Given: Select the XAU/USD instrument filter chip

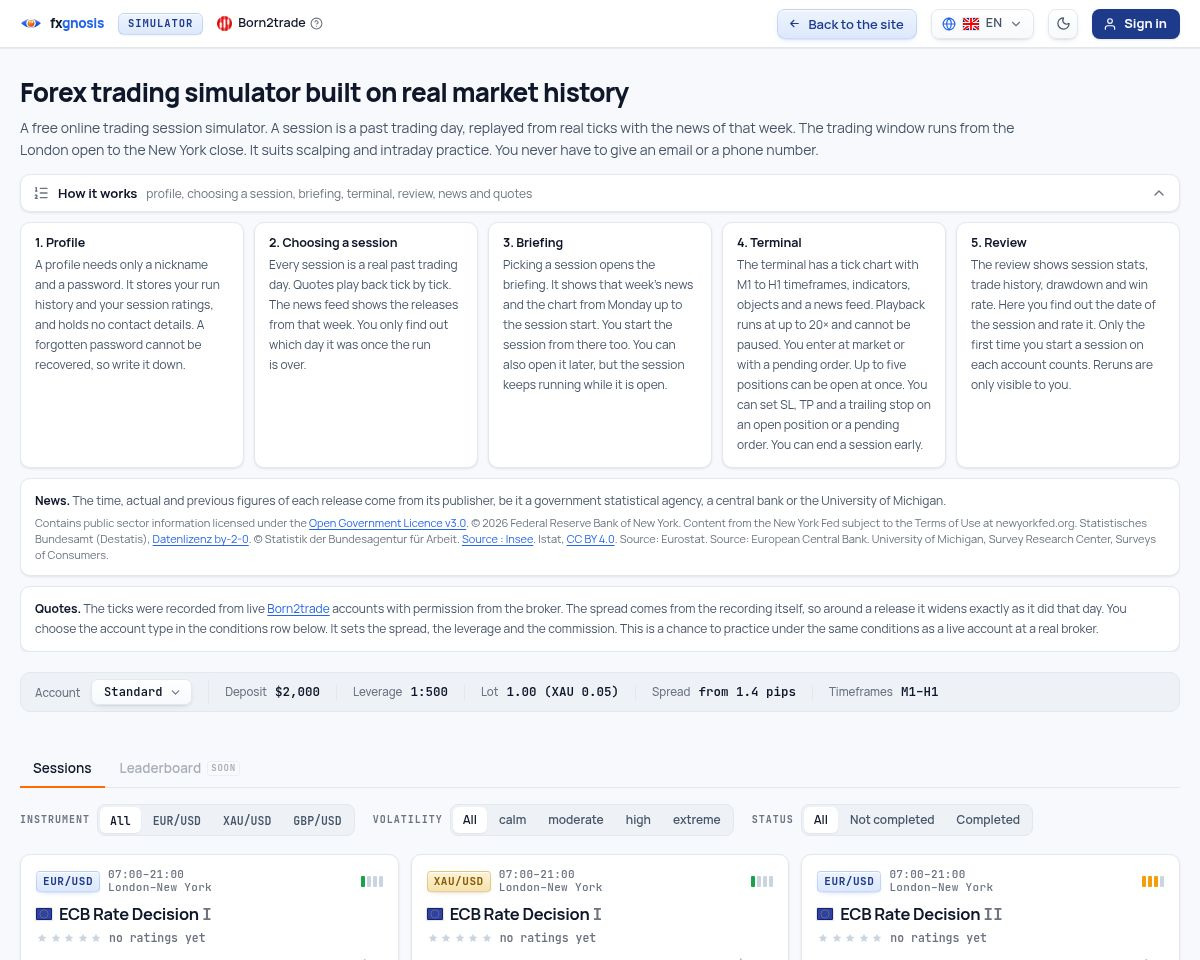Looking at the screenshot, I should click(247, 820).
